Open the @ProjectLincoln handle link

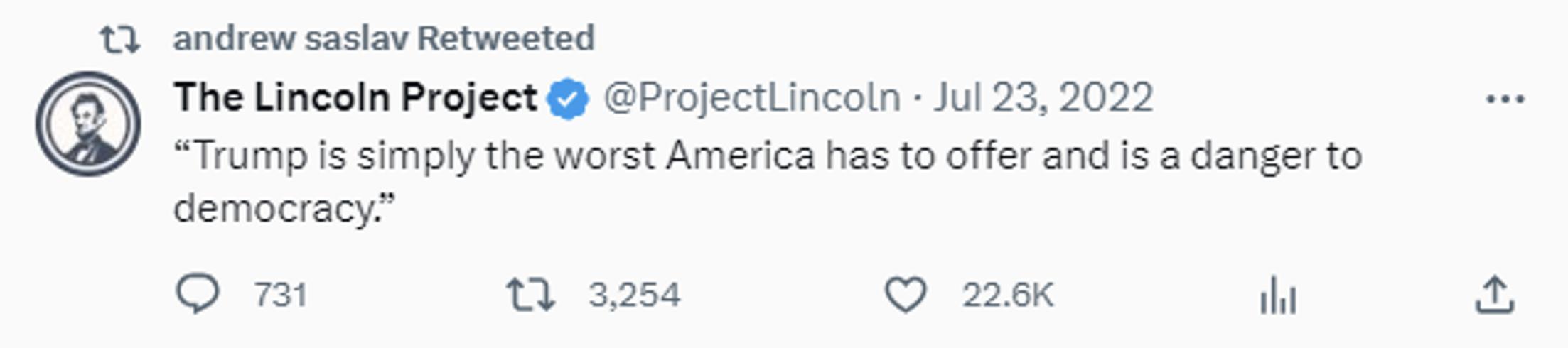752,98
